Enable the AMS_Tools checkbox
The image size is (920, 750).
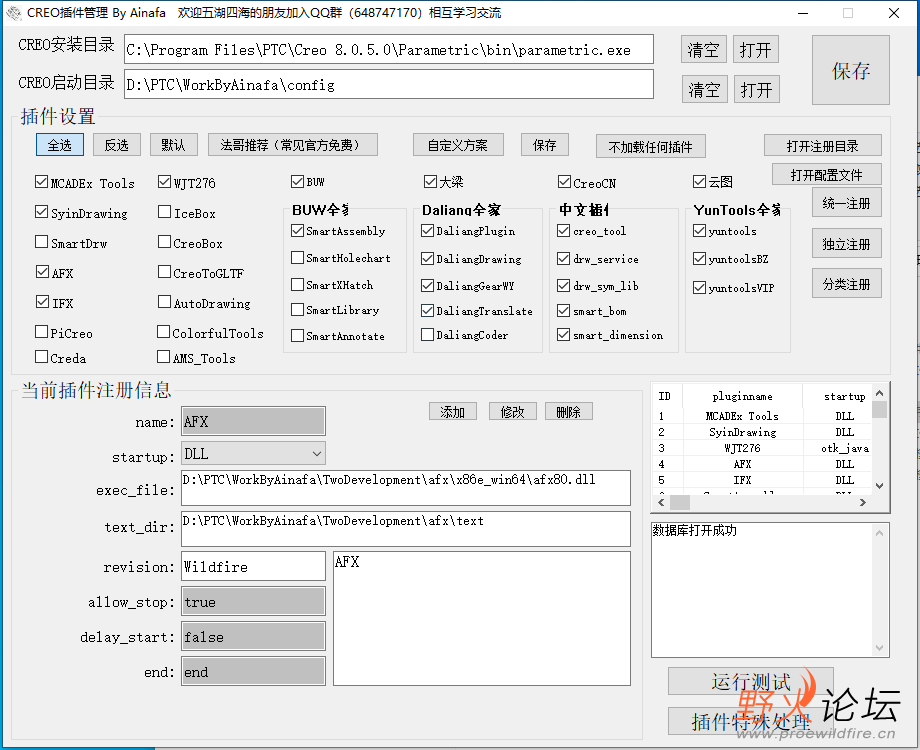point(164,357)
